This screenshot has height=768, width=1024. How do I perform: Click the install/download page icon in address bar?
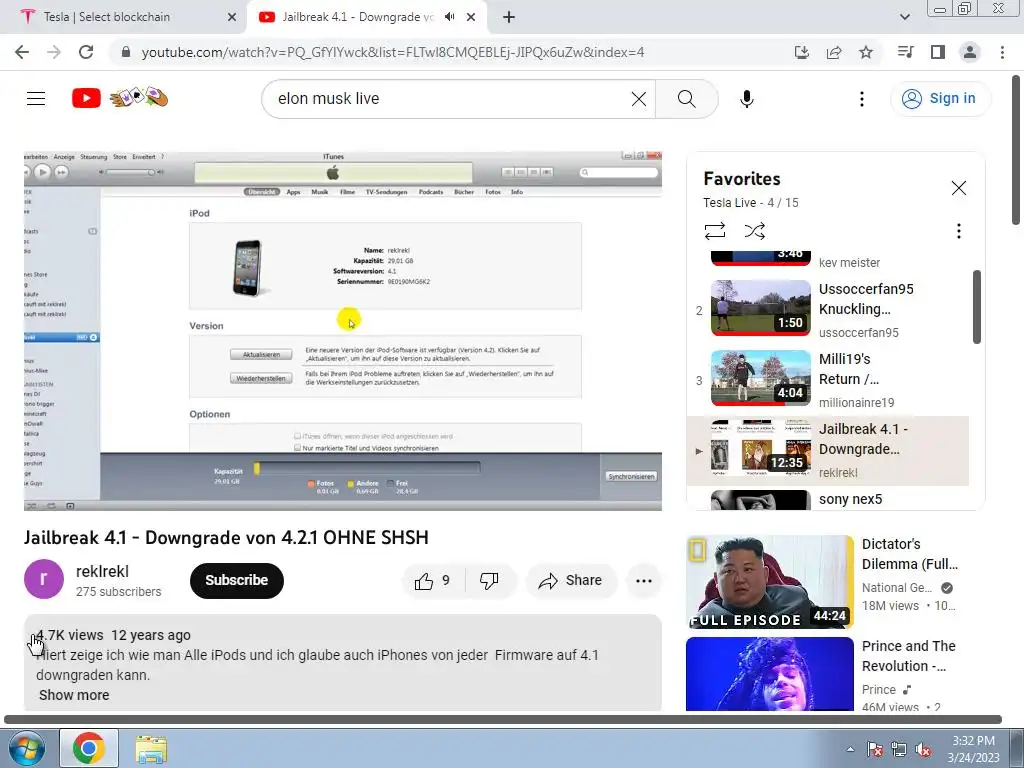pyautogui.click(x=802, y=52)
